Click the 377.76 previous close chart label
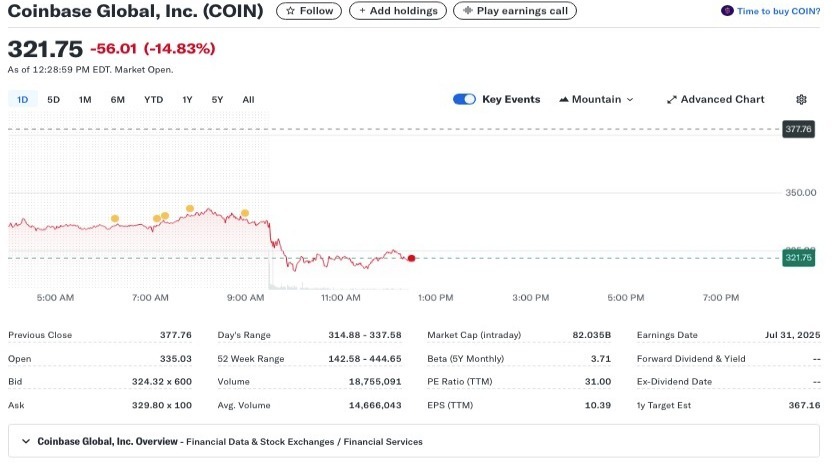Viewport: 836px width, 464px height. click(798, 129)
